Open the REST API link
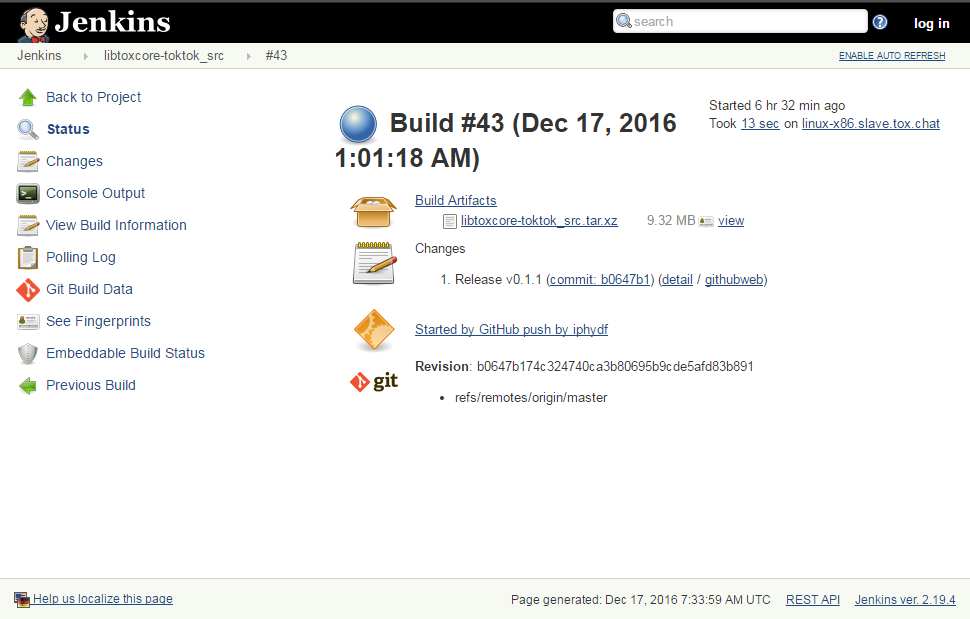This screenshot has height=619, width=970. pyautogui.click(x=812, y=600)
